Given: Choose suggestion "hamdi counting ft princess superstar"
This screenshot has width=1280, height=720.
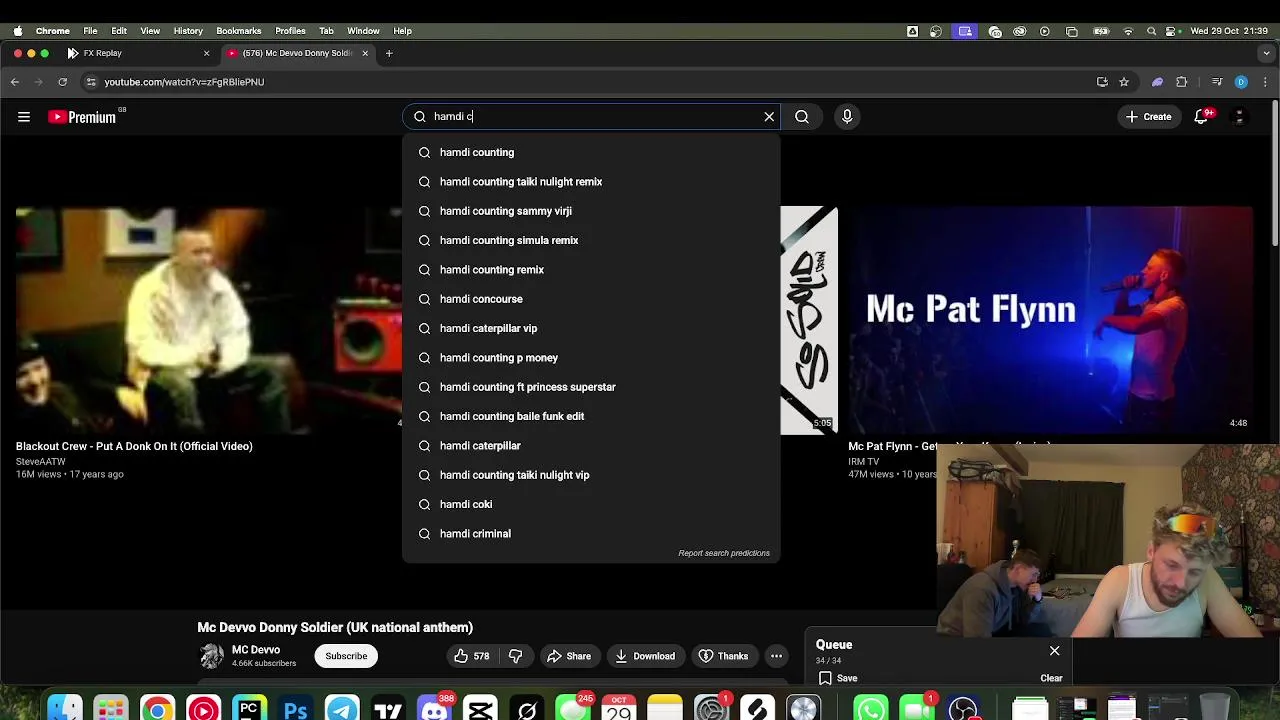Looking at the screenshot, I should tap(591, 387).
